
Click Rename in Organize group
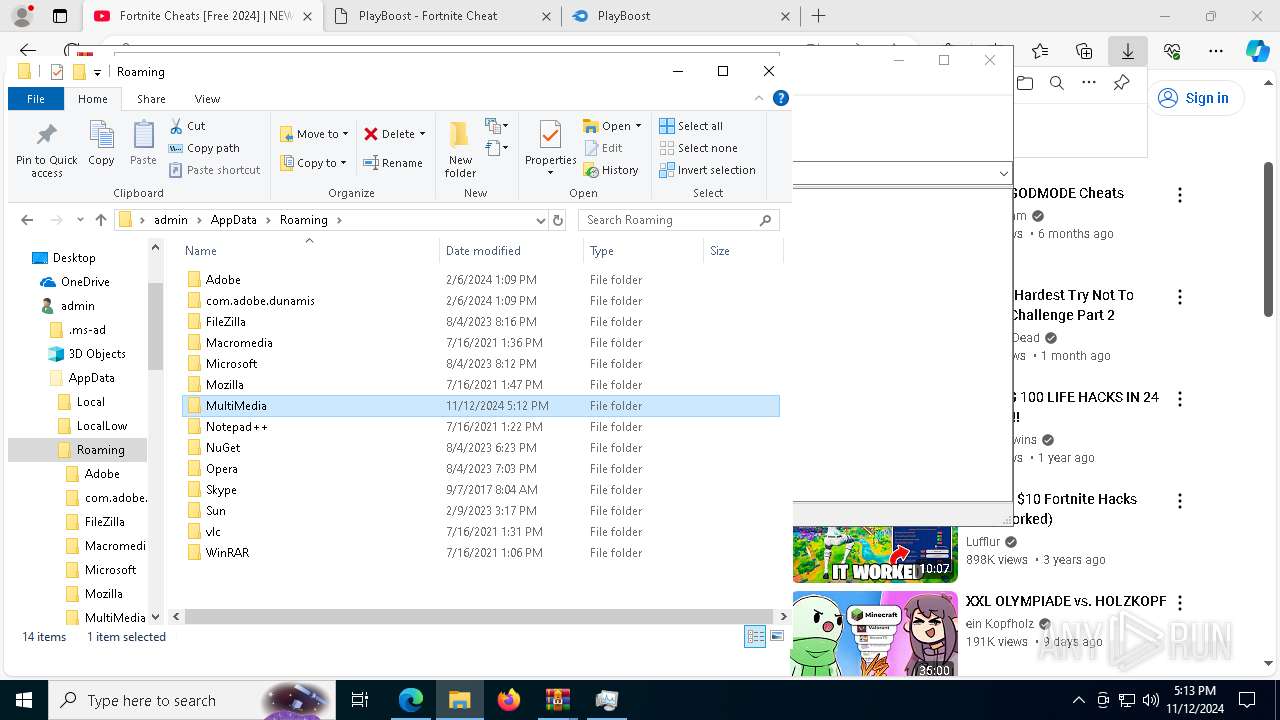click(x=393, y=163)
